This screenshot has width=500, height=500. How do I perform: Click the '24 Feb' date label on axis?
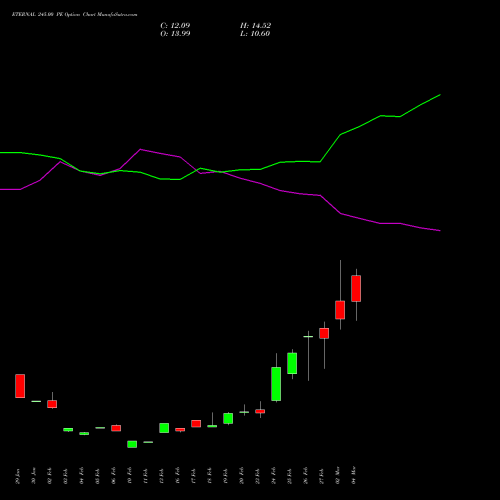click(x=274, y=476)
